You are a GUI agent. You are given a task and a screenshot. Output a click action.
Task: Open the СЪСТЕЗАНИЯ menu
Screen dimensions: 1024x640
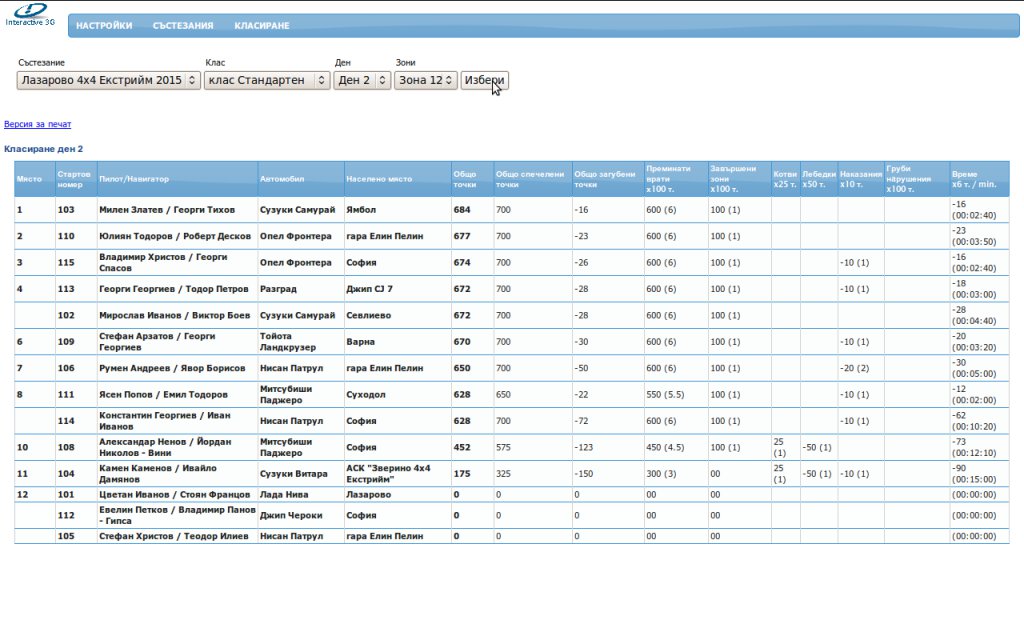click(183, 26)
